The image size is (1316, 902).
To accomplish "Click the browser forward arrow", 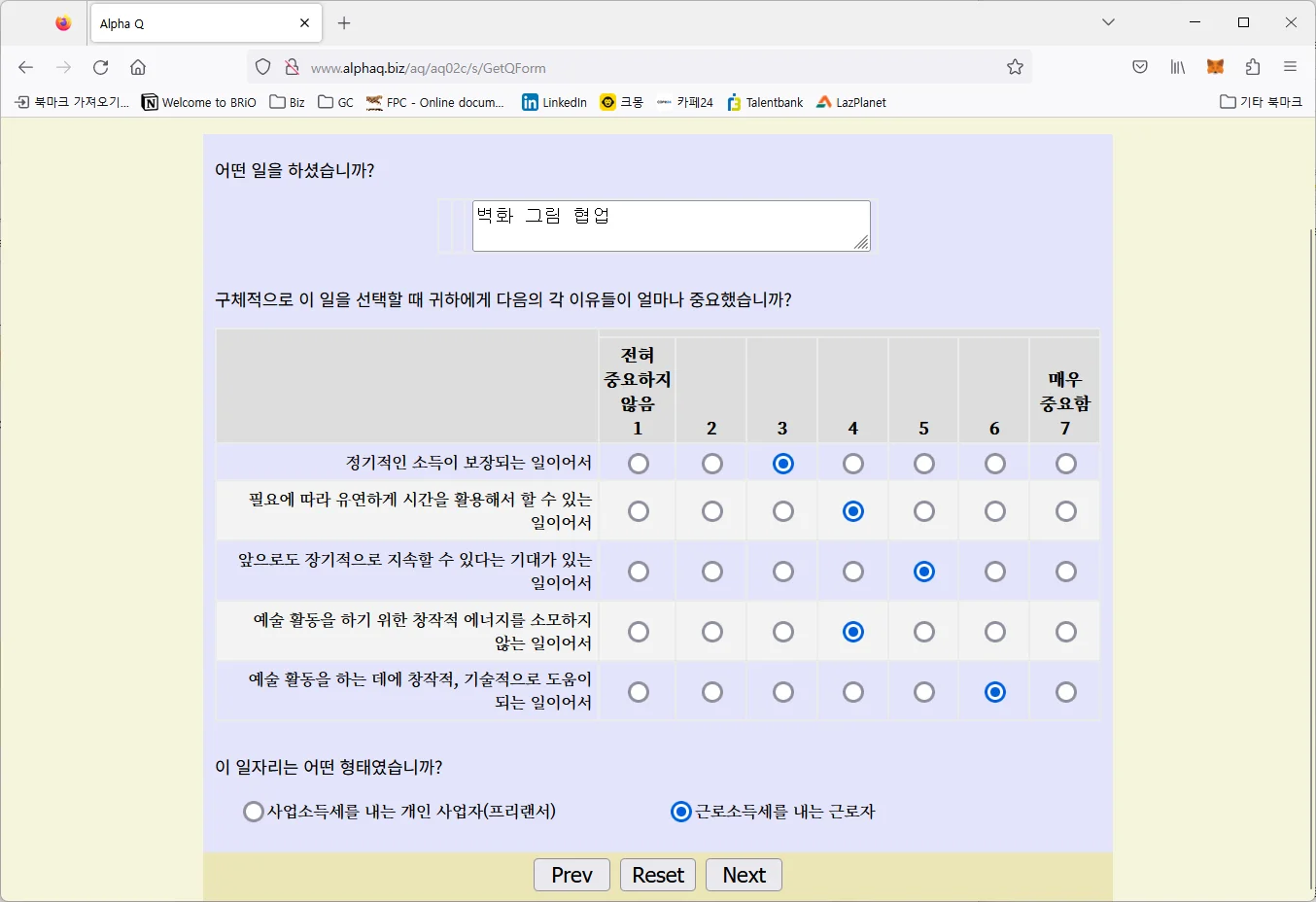I will point(63,67).
